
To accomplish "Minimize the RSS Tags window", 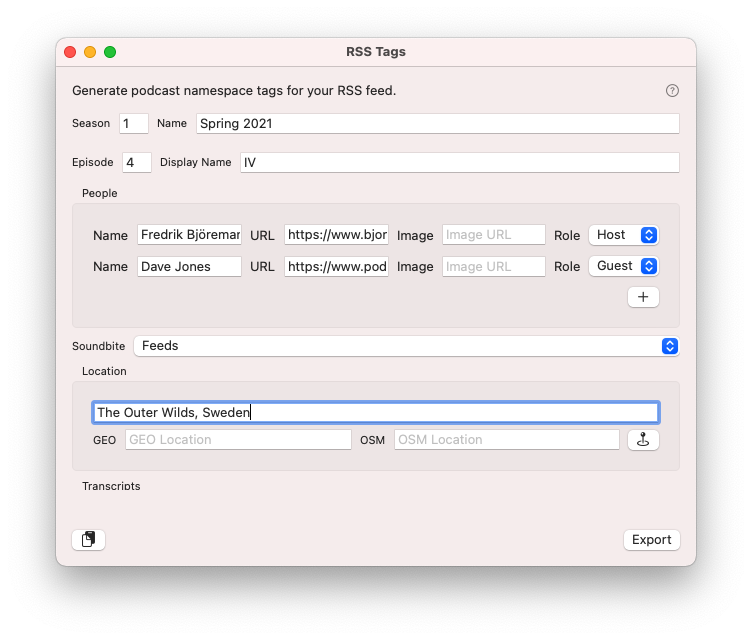I will (x=90, y=52).
